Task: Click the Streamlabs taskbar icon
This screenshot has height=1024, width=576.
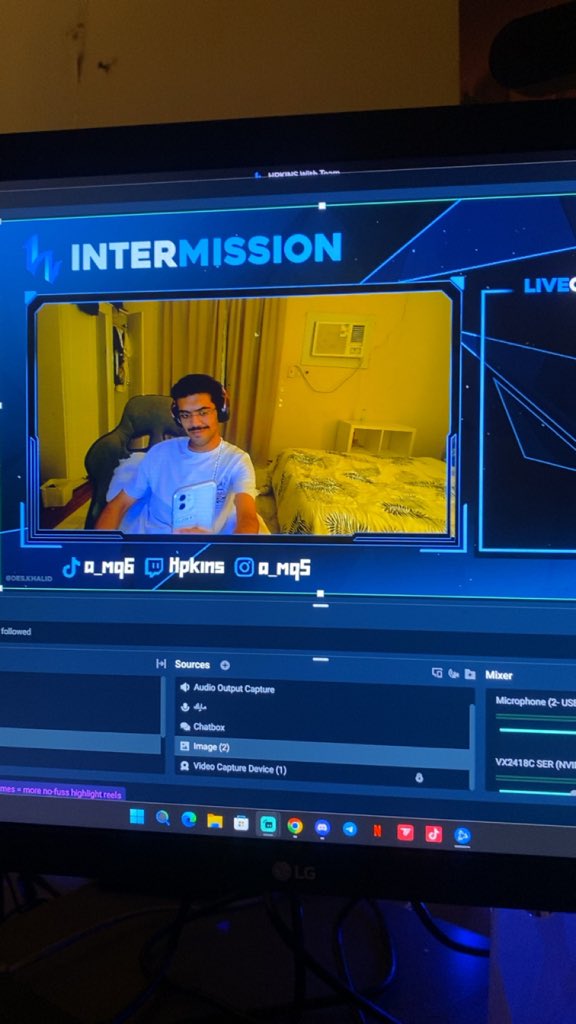Action: (x=268, y=824)
